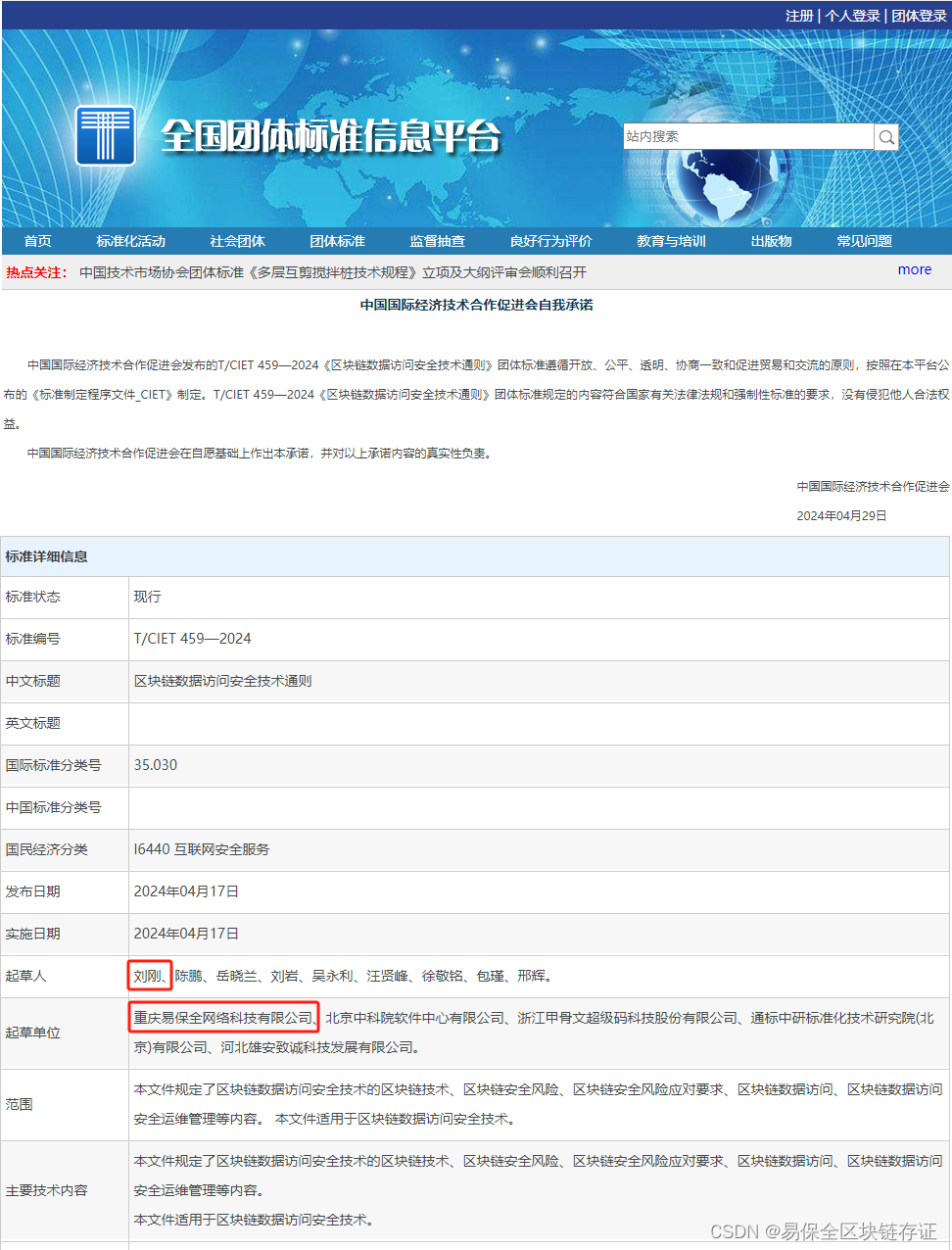
Task: Select the 实施日期 value 2024年04月17日
Action: point(186,934)
